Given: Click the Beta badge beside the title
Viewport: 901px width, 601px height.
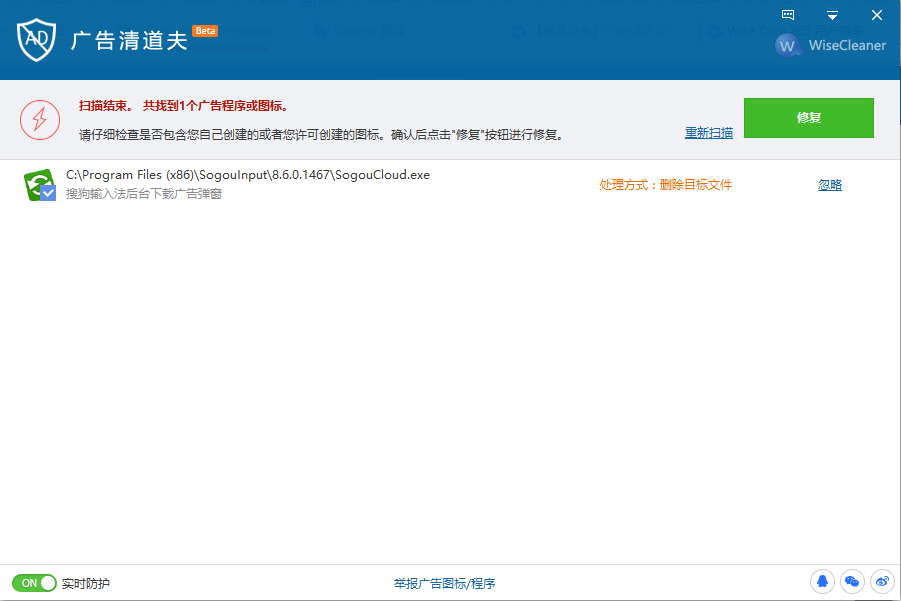Looking at the screenshot, I should pyautogui.click(x=205, y=31).
